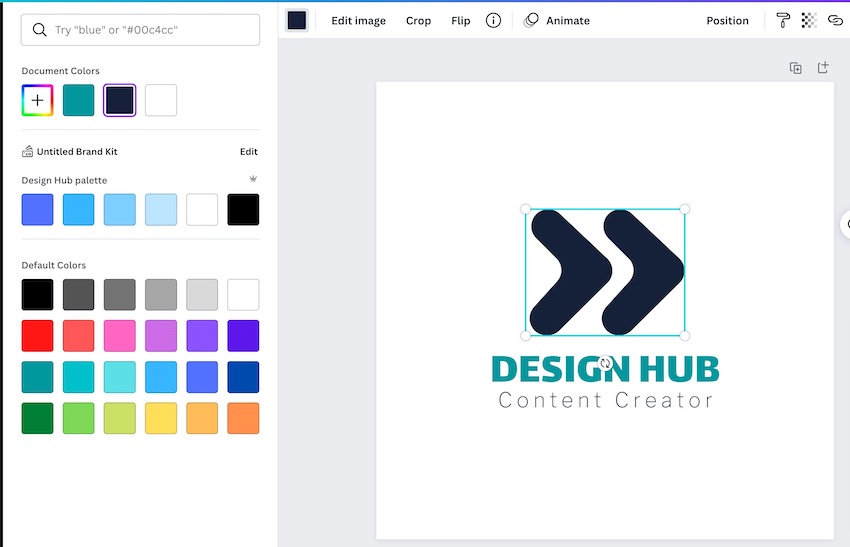
Task: Choose the turquoise default color swatch
Action: click(79, 377)
